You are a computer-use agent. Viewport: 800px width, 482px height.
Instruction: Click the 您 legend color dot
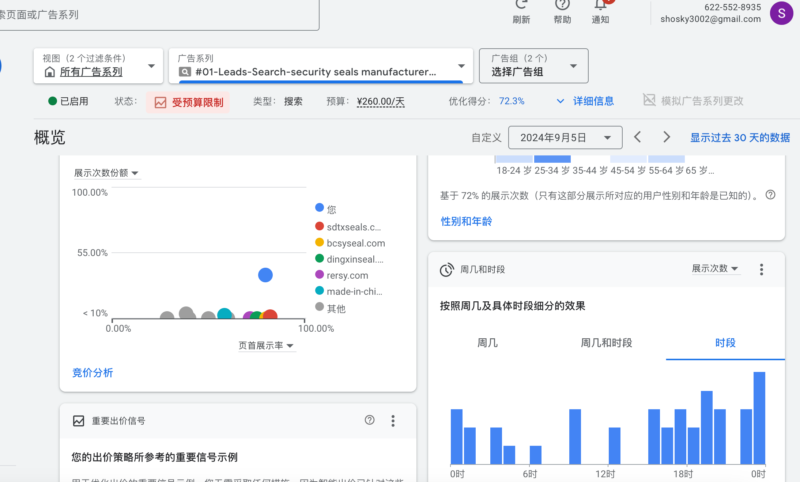[x=319, y=208]
